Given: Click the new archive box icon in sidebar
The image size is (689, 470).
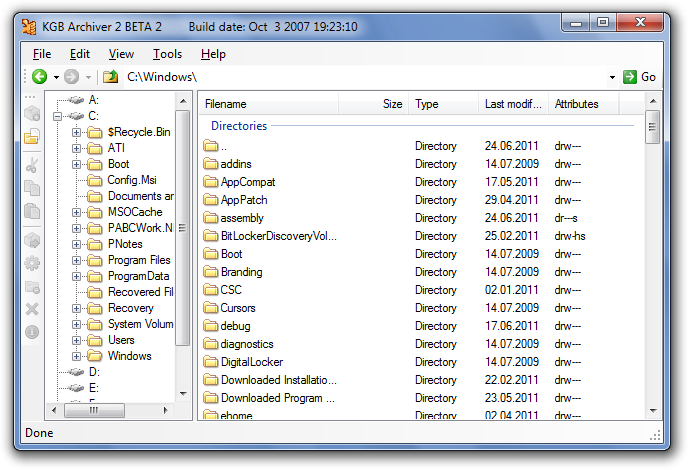Looking at the screenshot, I should tap(32, 114).
